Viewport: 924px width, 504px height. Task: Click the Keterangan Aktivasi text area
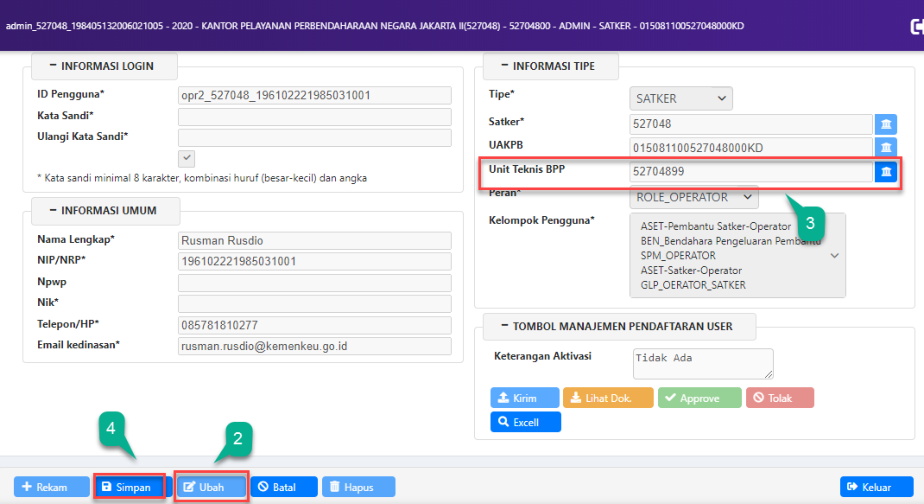coord(703,362)
